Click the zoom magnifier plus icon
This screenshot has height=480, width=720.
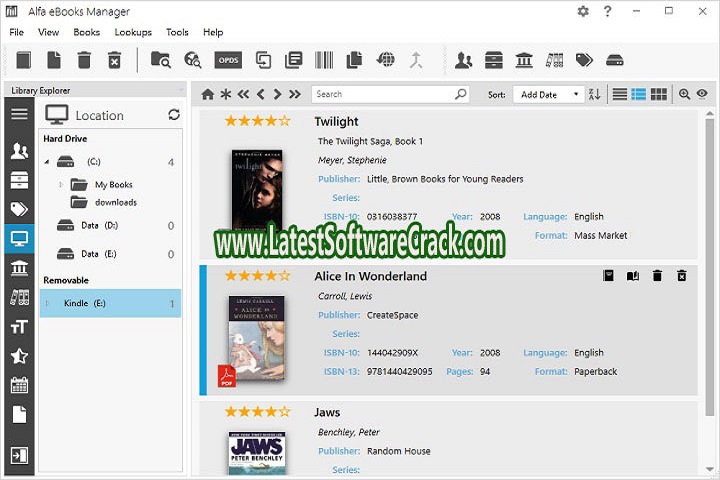click(x=684, y=95)
